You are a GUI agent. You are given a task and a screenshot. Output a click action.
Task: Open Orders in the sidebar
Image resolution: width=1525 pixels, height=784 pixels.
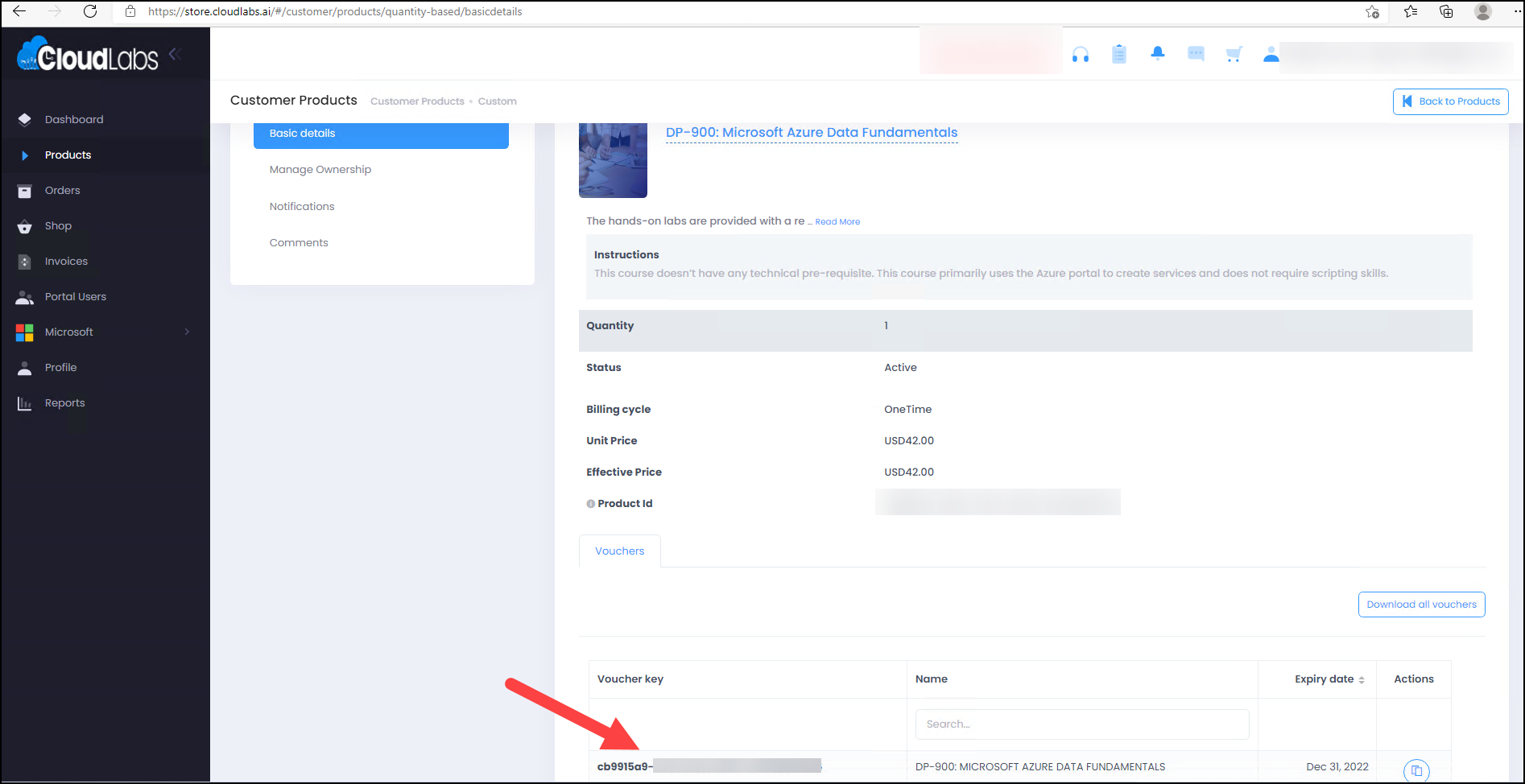point(62,190)
